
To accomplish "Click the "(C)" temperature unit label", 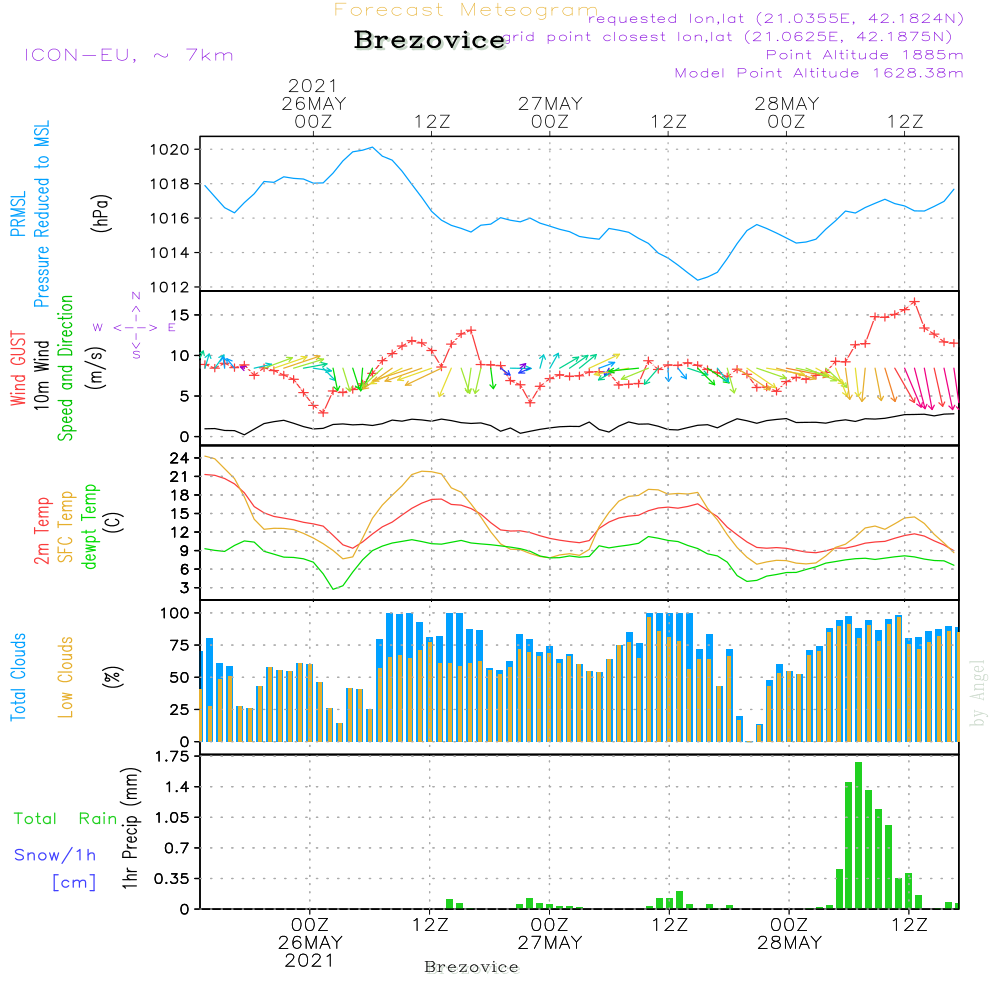I will click(115, 522).
